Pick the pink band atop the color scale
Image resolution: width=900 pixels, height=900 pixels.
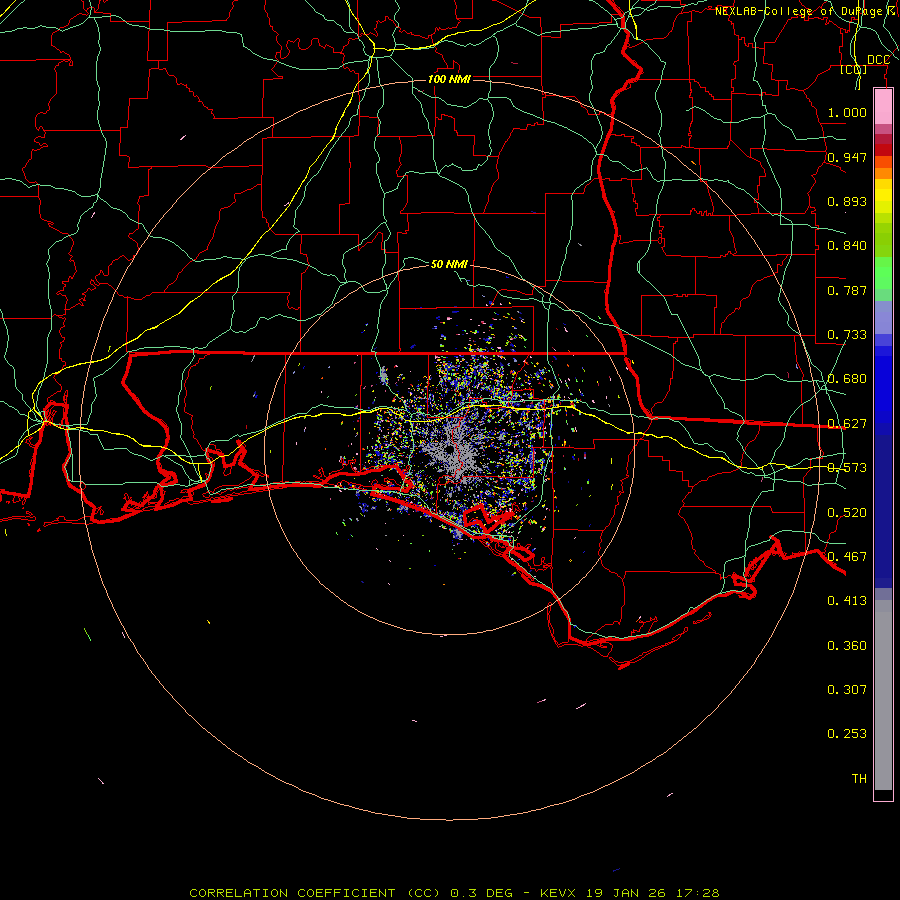pos(883,107)
